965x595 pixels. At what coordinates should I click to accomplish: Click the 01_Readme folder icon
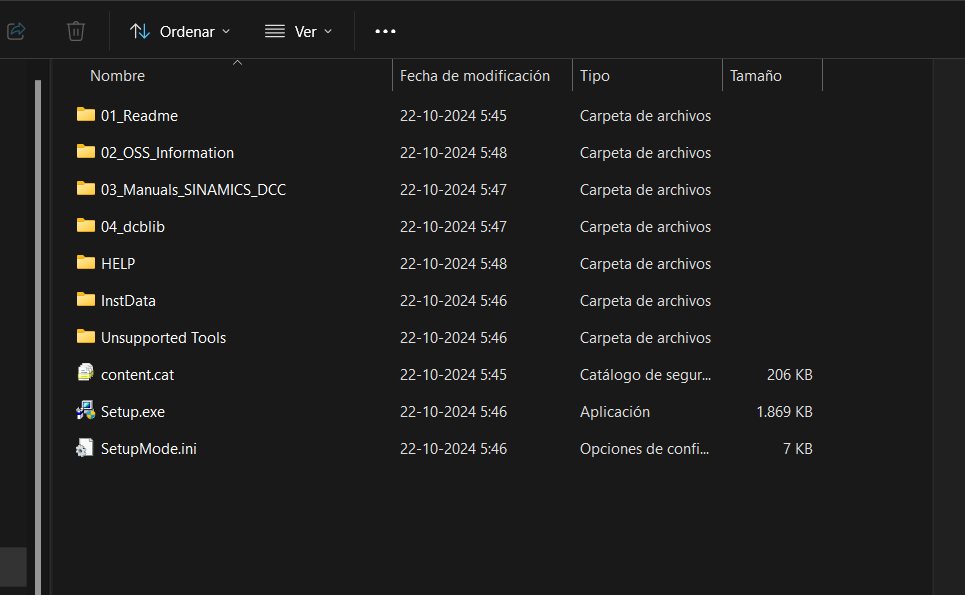[x=85, y=115]
